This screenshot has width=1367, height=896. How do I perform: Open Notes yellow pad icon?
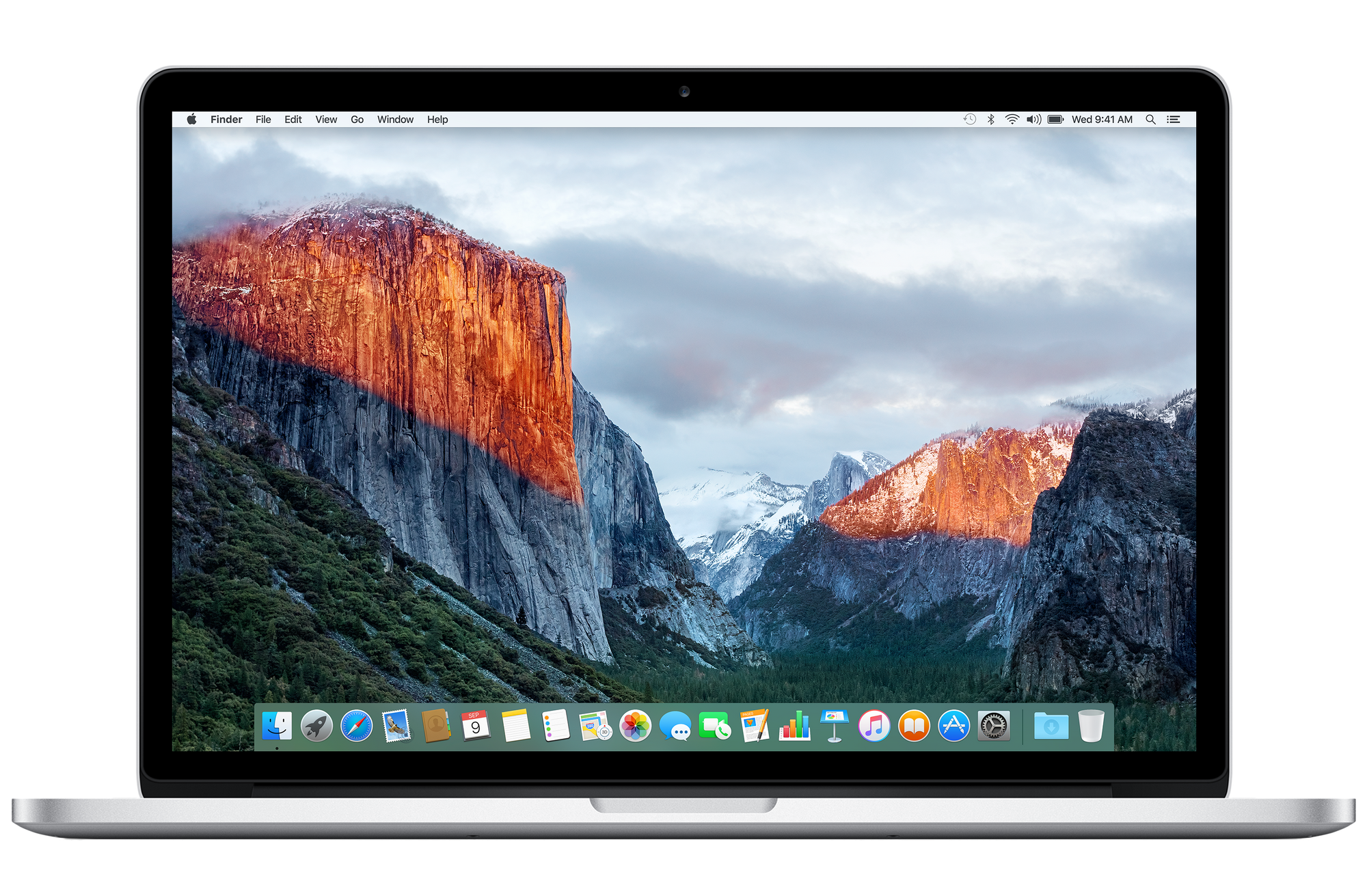(x=516, y=726)
